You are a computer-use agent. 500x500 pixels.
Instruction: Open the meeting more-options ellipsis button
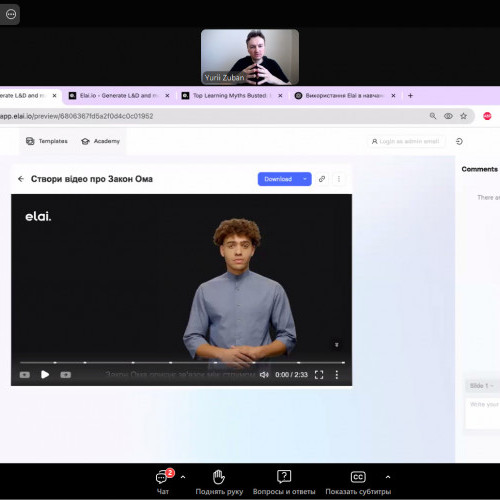11,14
